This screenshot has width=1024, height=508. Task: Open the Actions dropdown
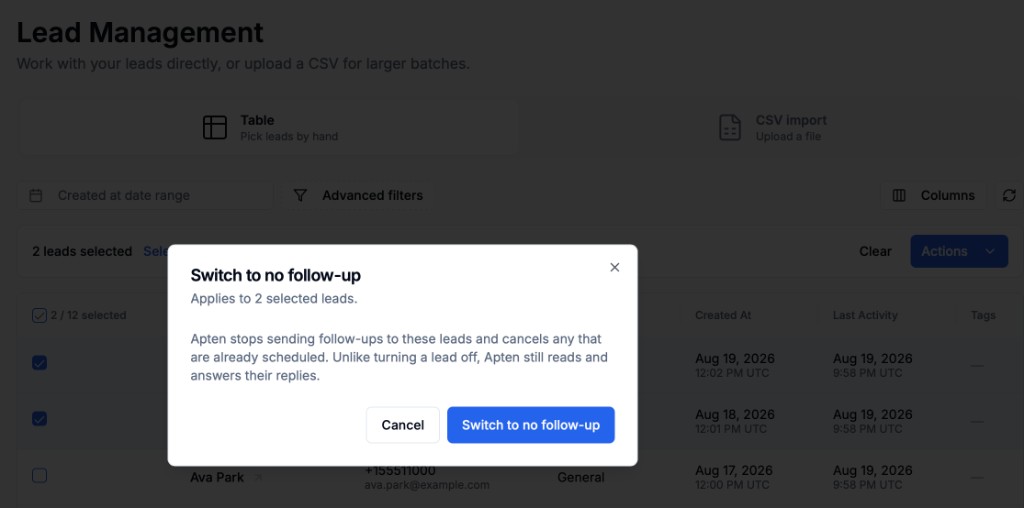click(959, 251)
